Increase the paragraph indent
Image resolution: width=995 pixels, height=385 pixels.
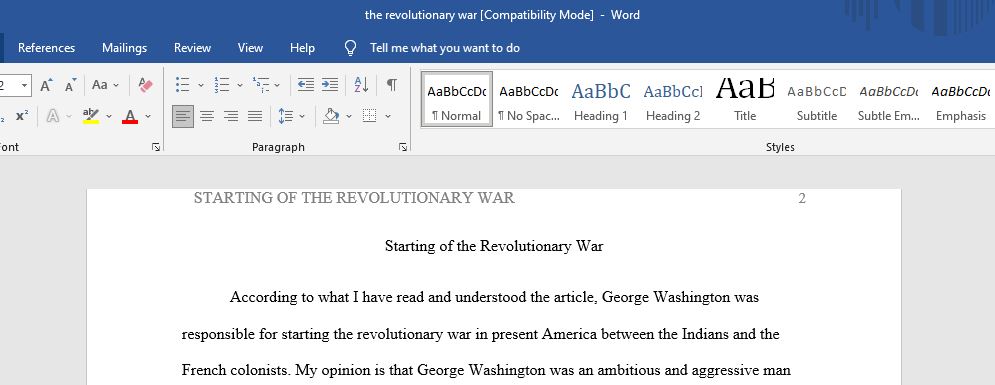point(329,85)
